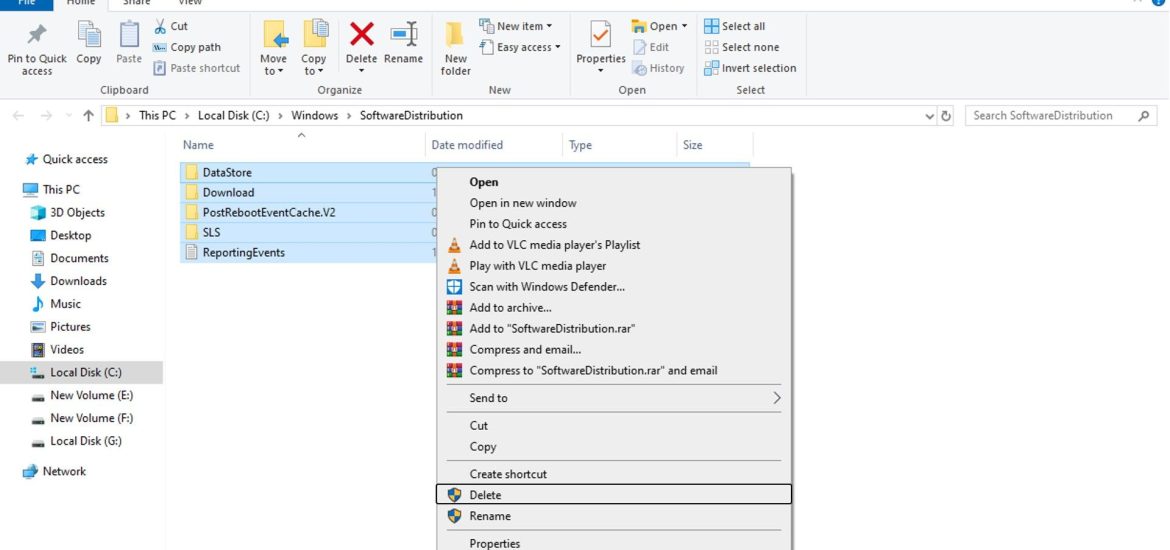This screenshot has width=1170, height=550.
Task: Select the SLS folder
Action: point(211,233)
